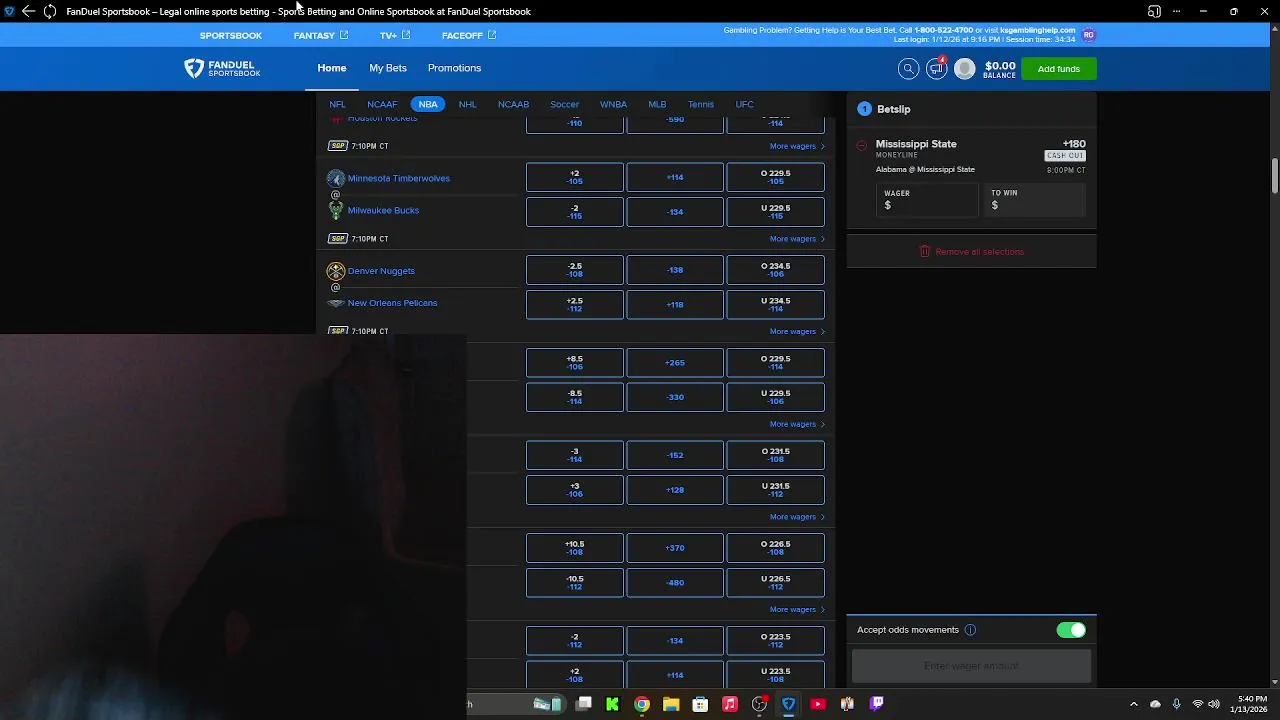The image size is (1280, 720).
Task: Open the UFC sport tab
Action: coord(744,104)
